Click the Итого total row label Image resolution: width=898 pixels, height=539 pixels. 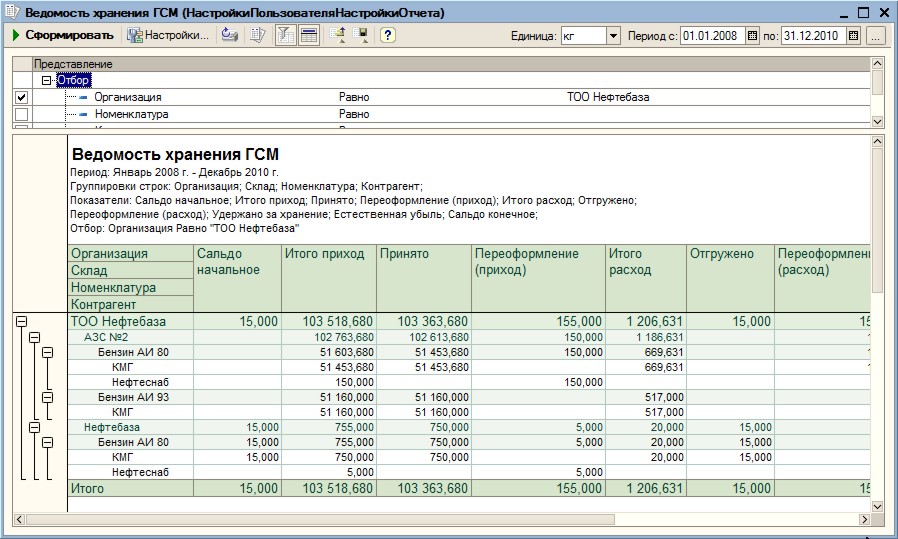click(x=87, y=489)
